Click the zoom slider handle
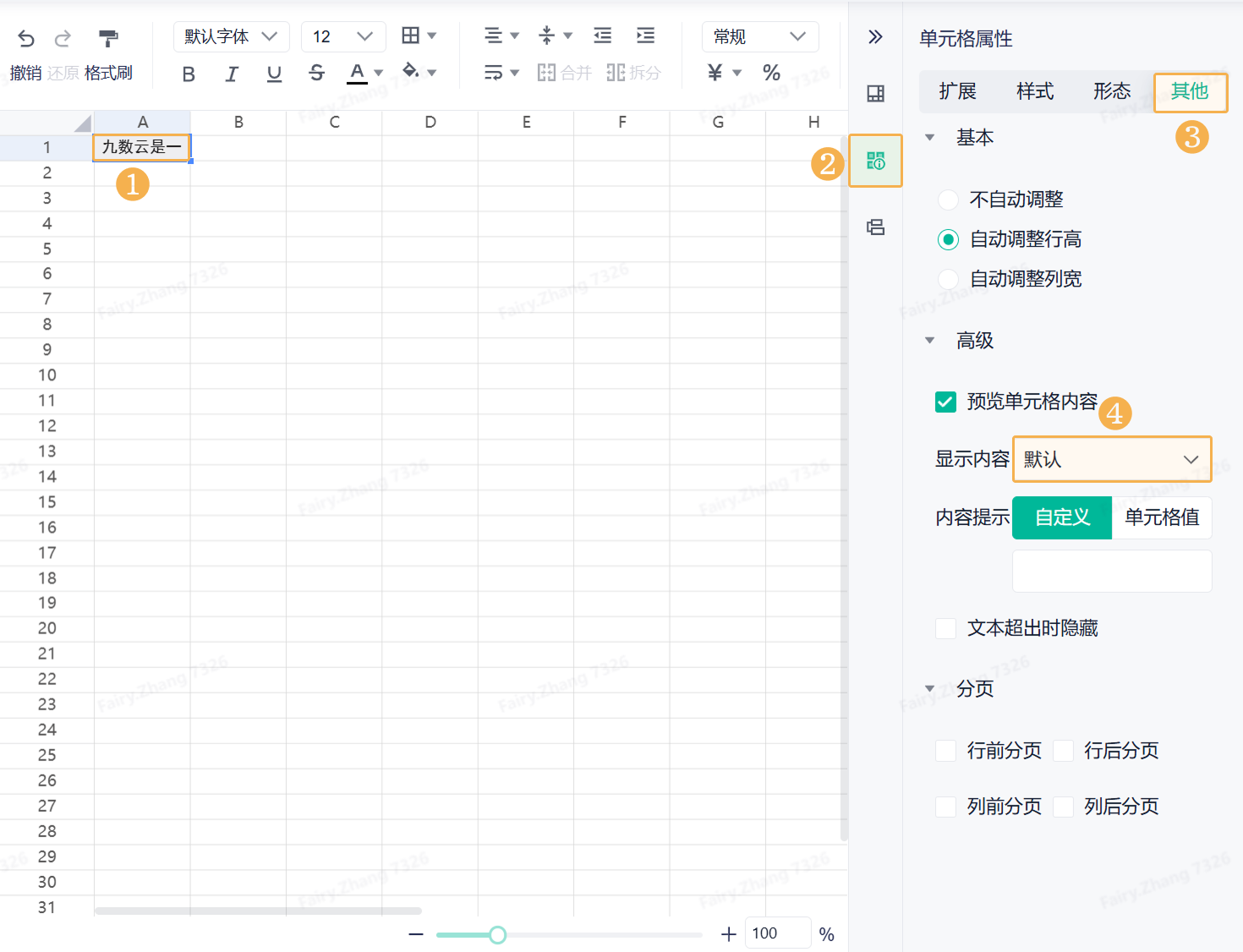Image resolution: width=1243 pixels, height=952 pixels. (498, 934)
